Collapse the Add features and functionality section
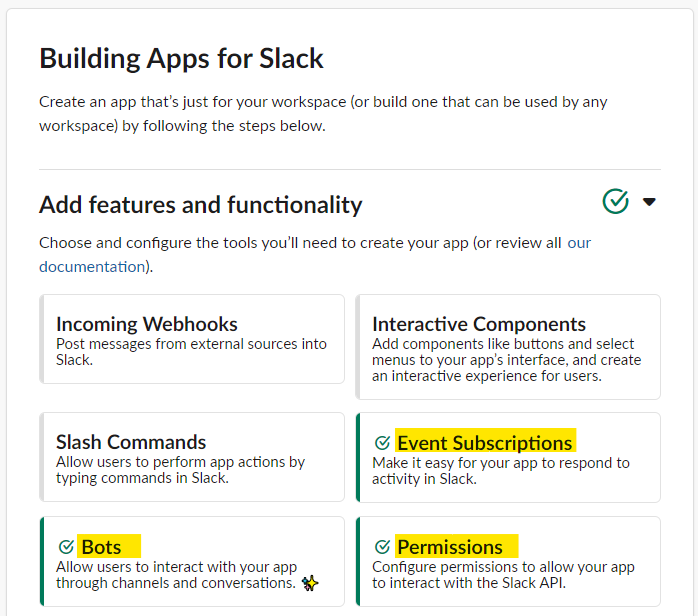This screenshot has height=616, width=698. (x=649, y=202)
